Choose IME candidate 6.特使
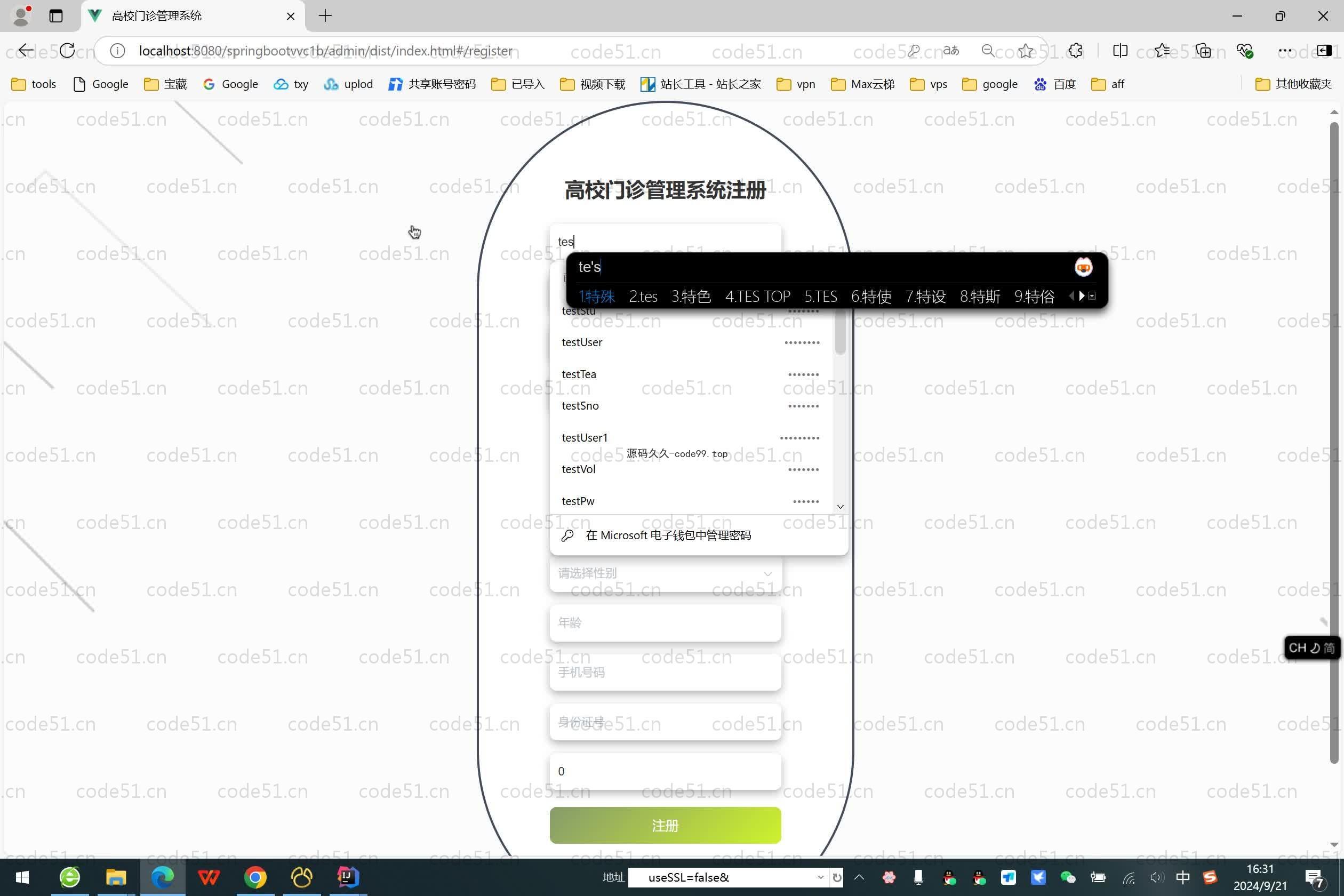This screenshot has height=896, width=1344. 871,297
